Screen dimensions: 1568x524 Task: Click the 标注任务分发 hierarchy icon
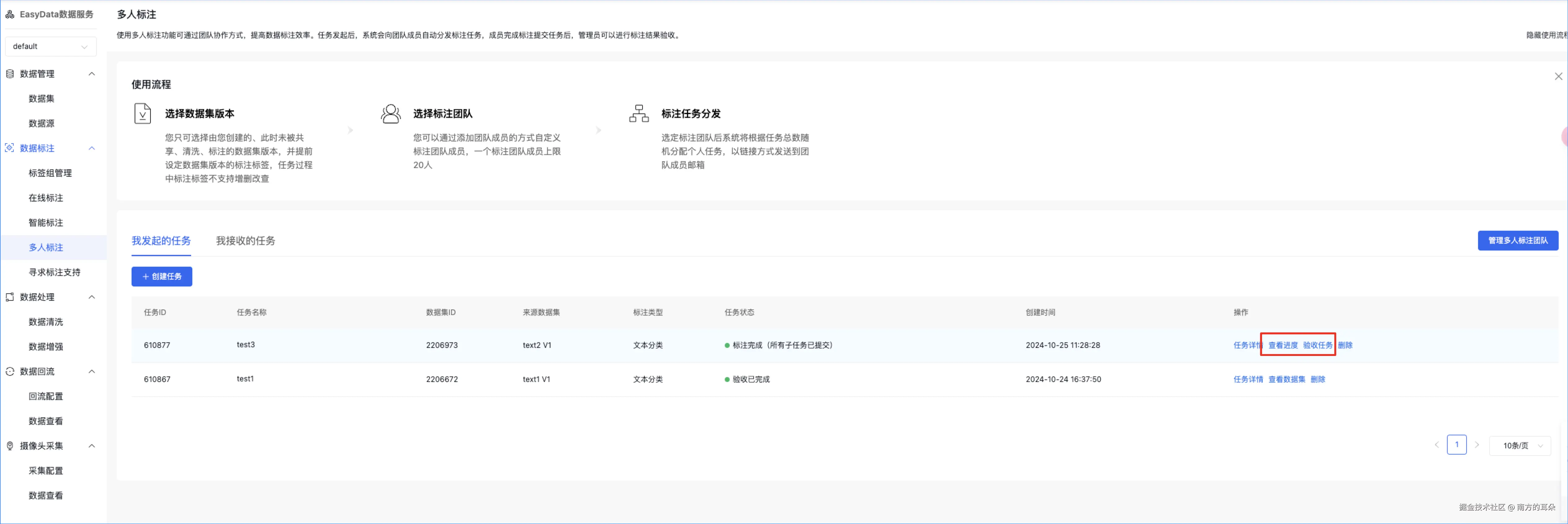coord(638,114)
